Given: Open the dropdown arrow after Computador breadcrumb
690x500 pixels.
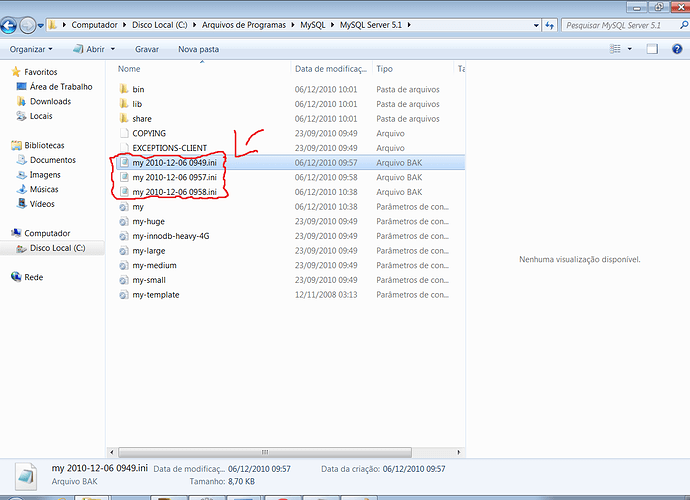Looking at the screenshot, I should click(125, 25).
